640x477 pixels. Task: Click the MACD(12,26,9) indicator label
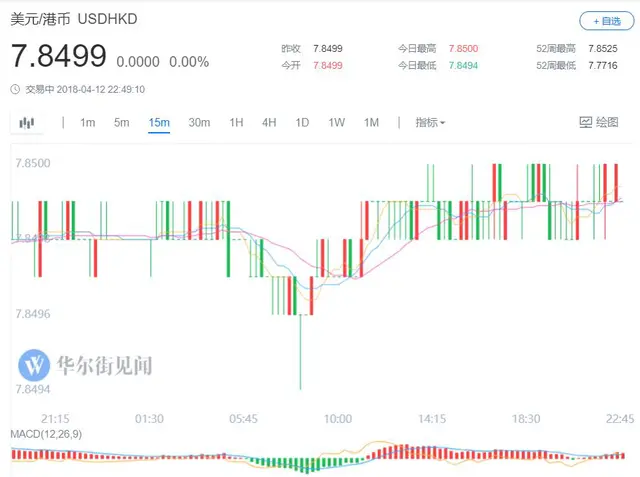coord(46,434)
